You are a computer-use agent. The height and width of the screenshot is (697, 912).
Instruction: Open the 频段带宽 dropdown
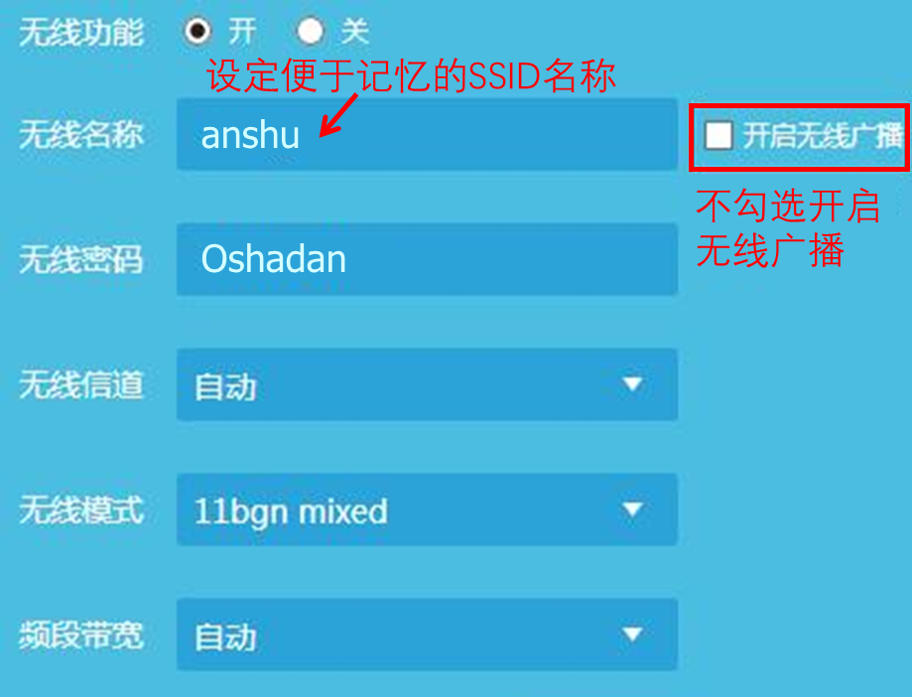click(x=428, y=635)
